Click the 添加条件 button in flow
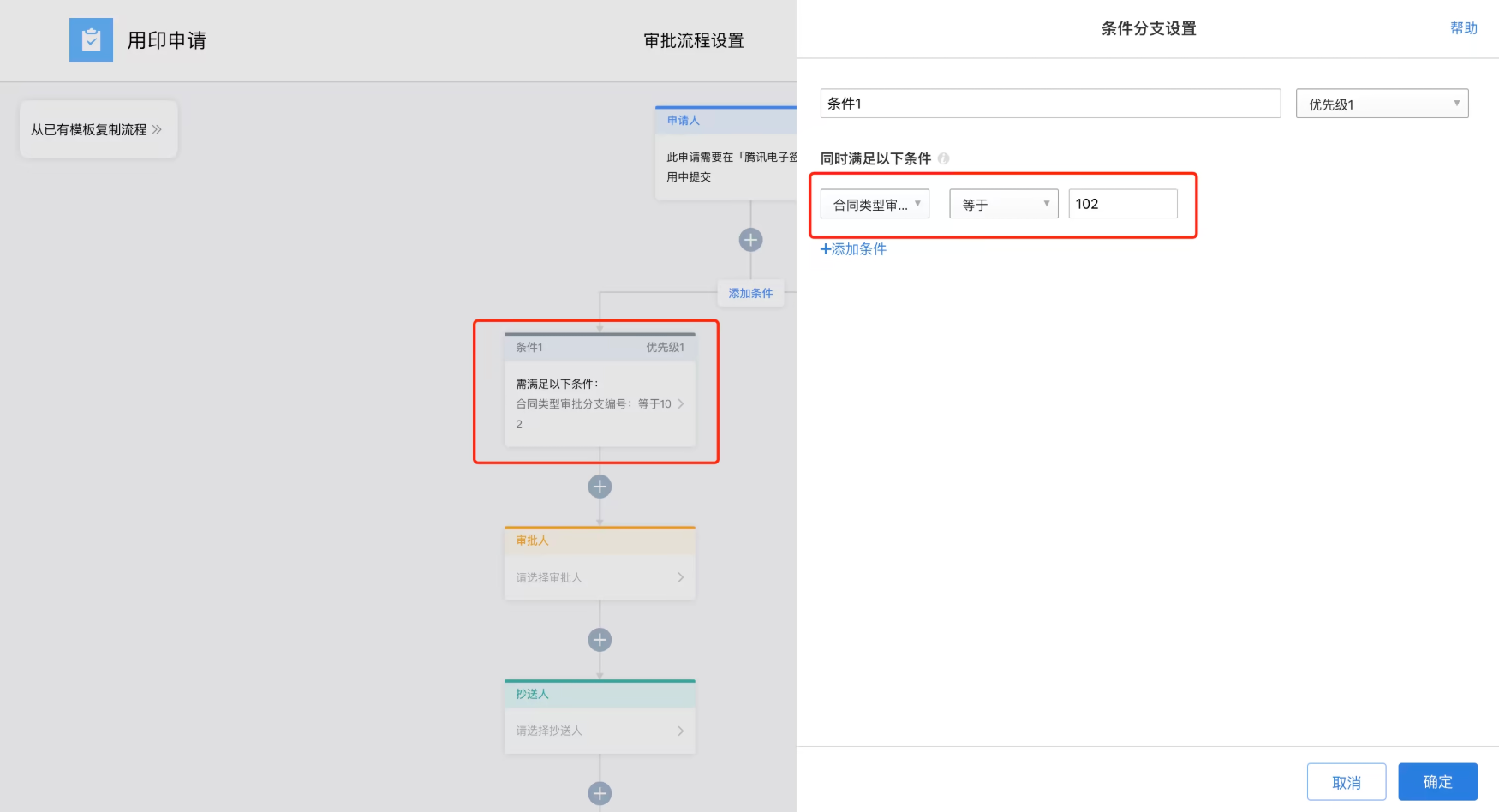The width and height of the screenshot is (1499, 812). (x=750, y=293)
